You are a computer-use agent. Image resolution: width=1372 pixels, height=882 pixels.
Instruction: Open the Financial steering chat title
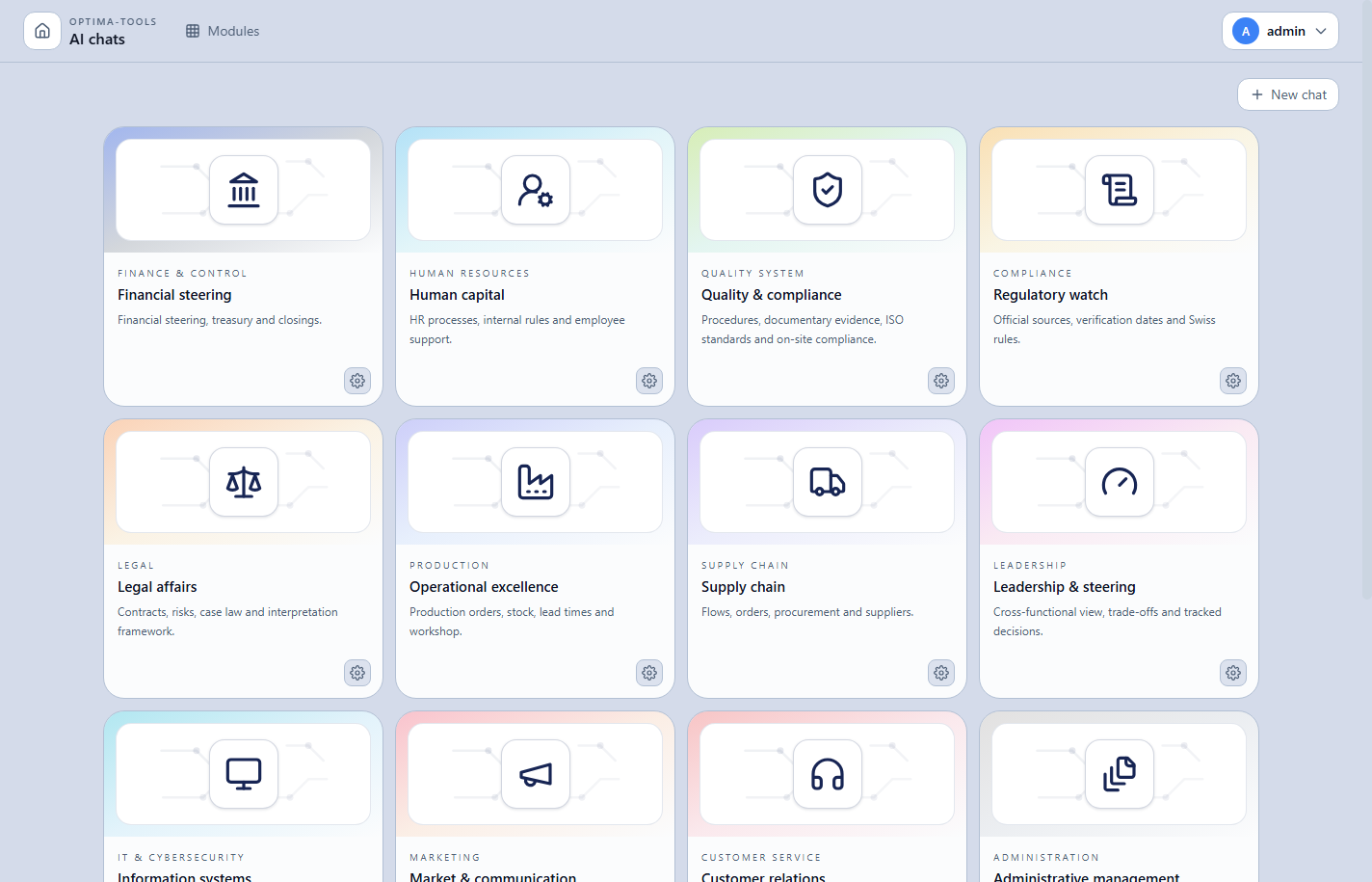pyautogui.click(x=174, y=295)
